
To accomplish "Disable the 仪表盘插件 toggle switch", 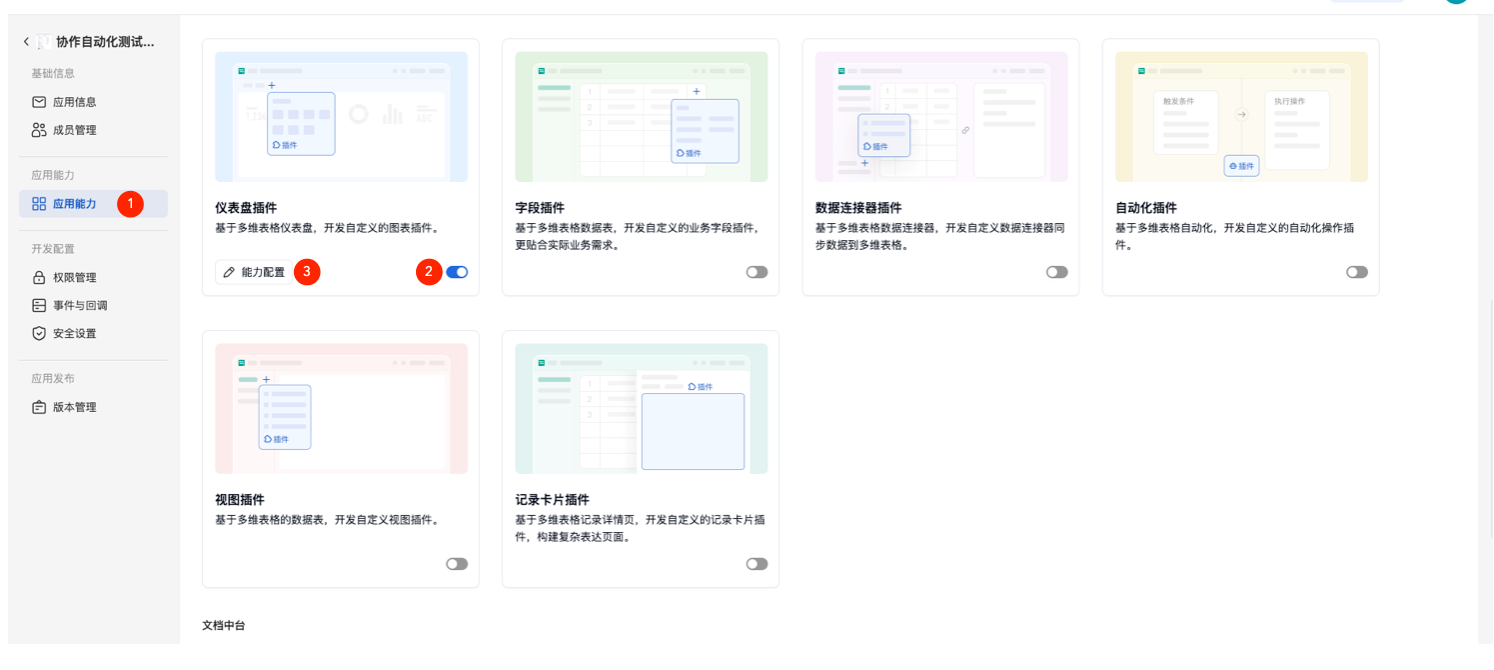I will [457, 272].
